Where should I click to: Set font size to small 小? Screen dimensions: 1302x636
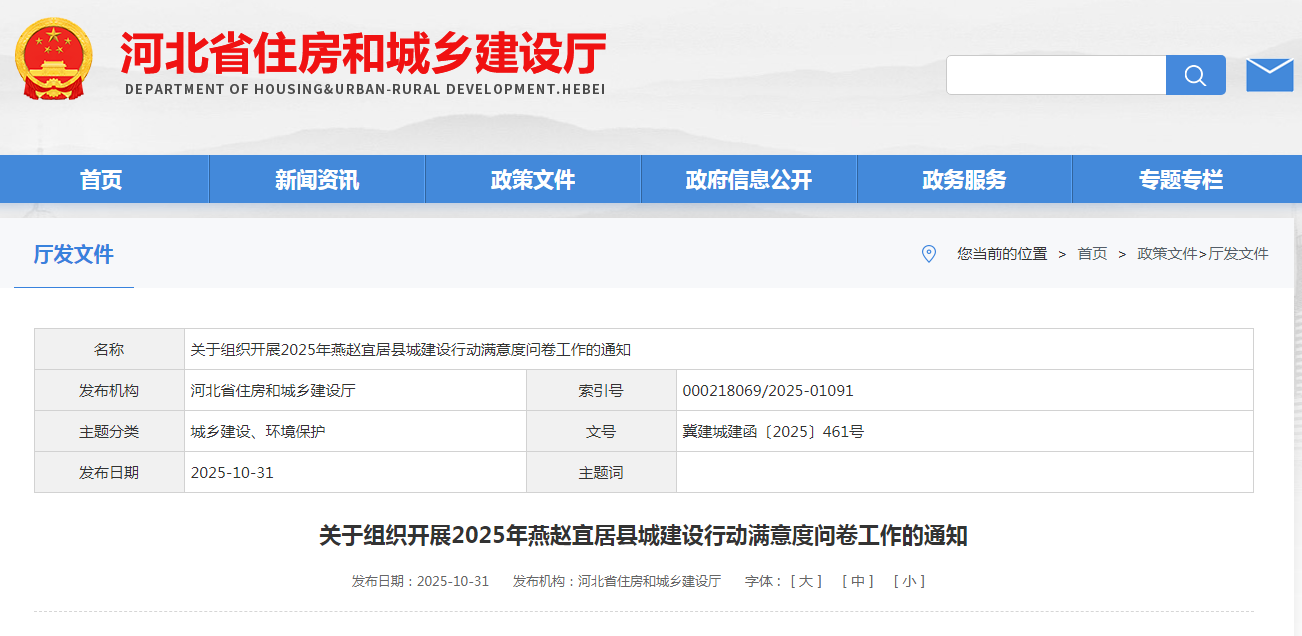(908, 581)
